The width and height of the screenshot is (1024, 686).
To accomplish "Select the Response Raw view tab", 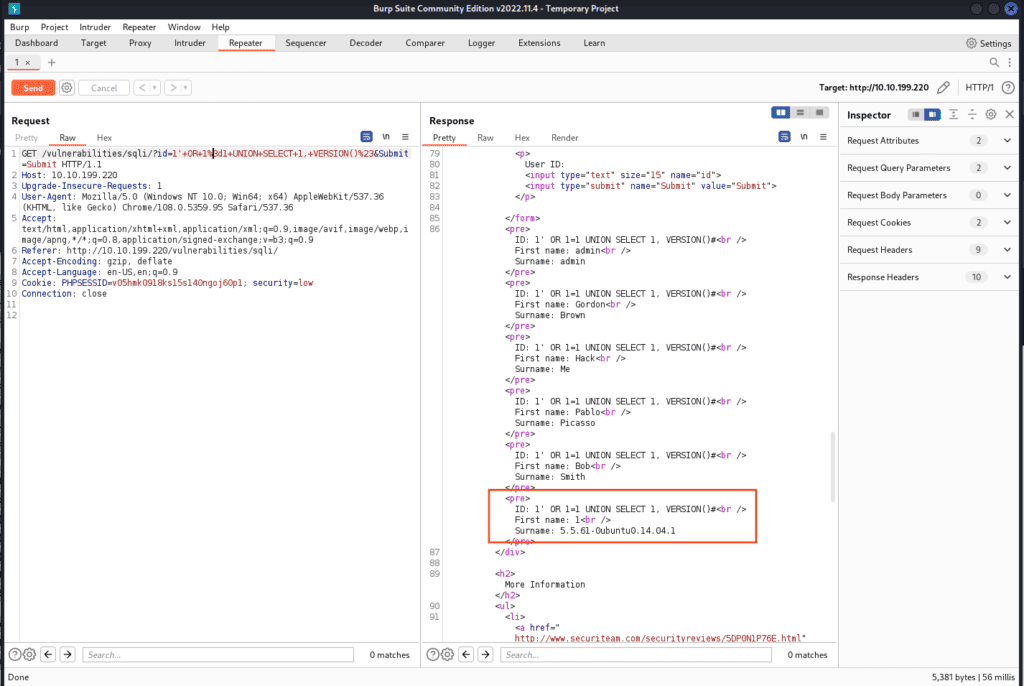I will 485,138.
